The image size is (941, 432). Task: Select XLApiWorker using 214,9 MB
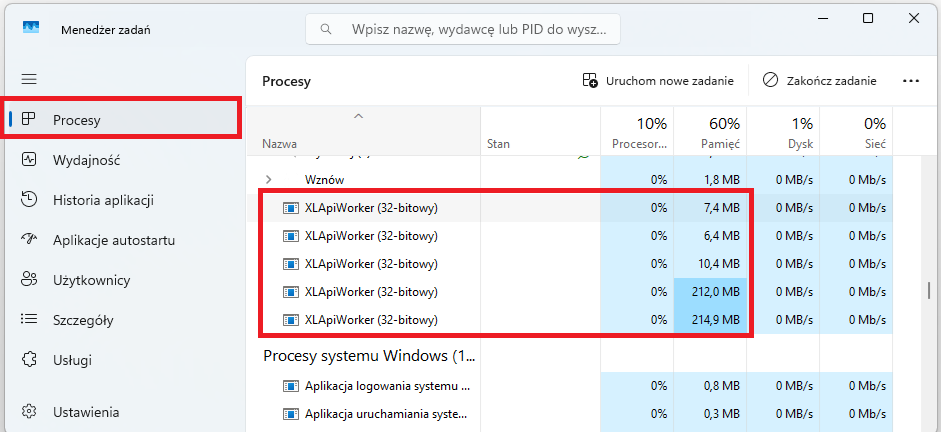pos(570,320)
